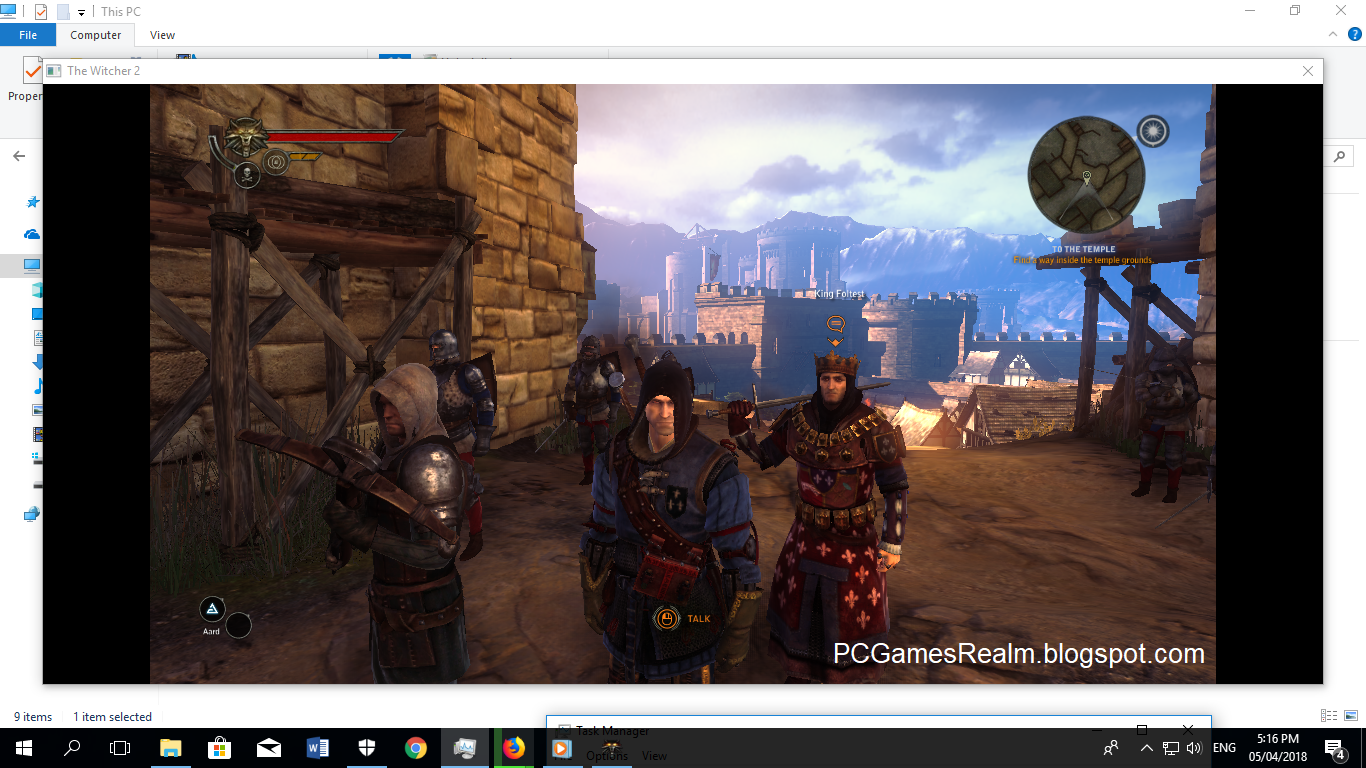Switch to details view in File Explorer
This screenshot has height=768, width=1366.
(x=1329, y=716)
